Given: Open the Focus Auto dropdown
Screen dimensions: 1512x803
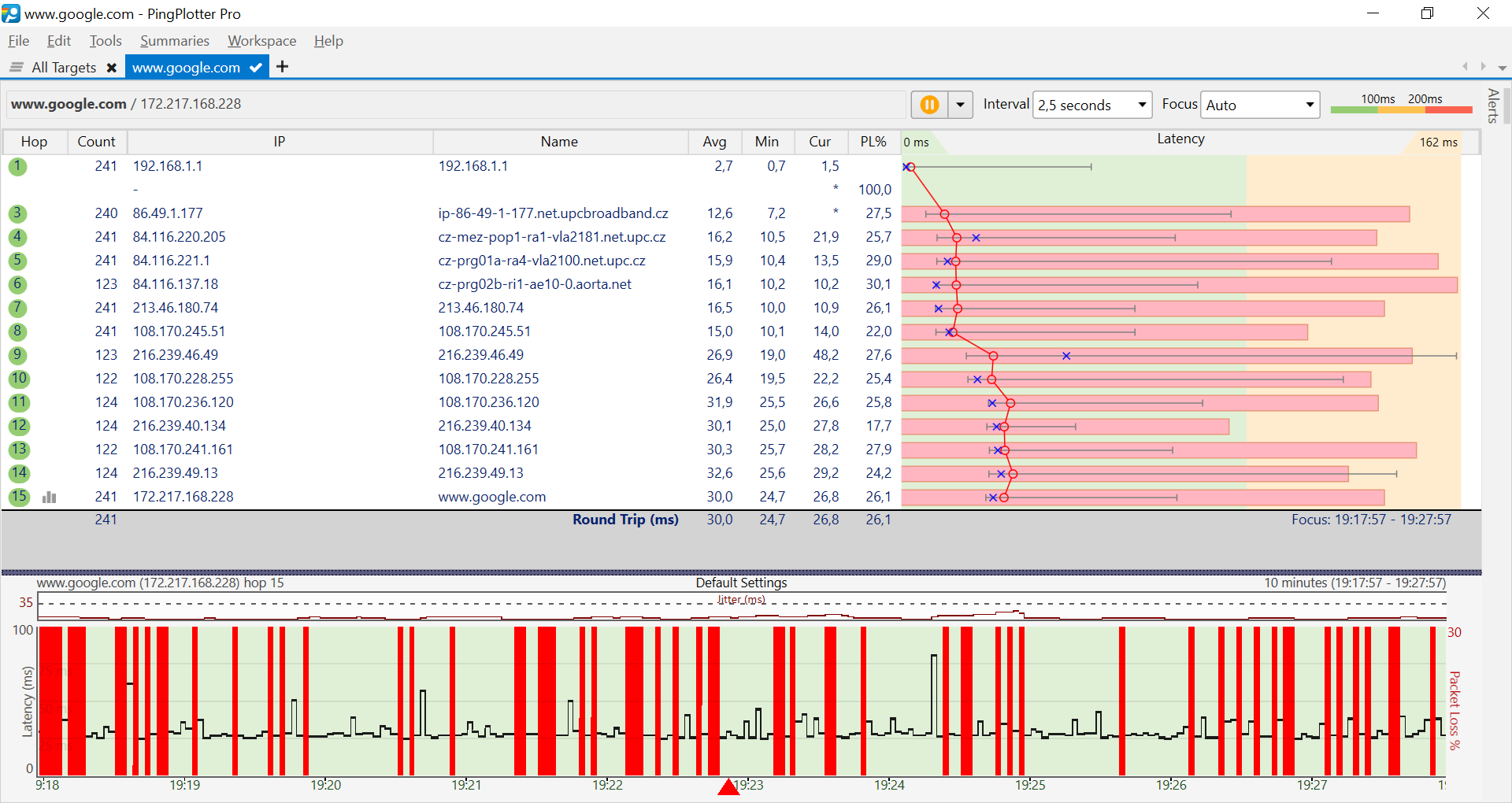Looking at the screenshot, I should tap(1260, 105).
